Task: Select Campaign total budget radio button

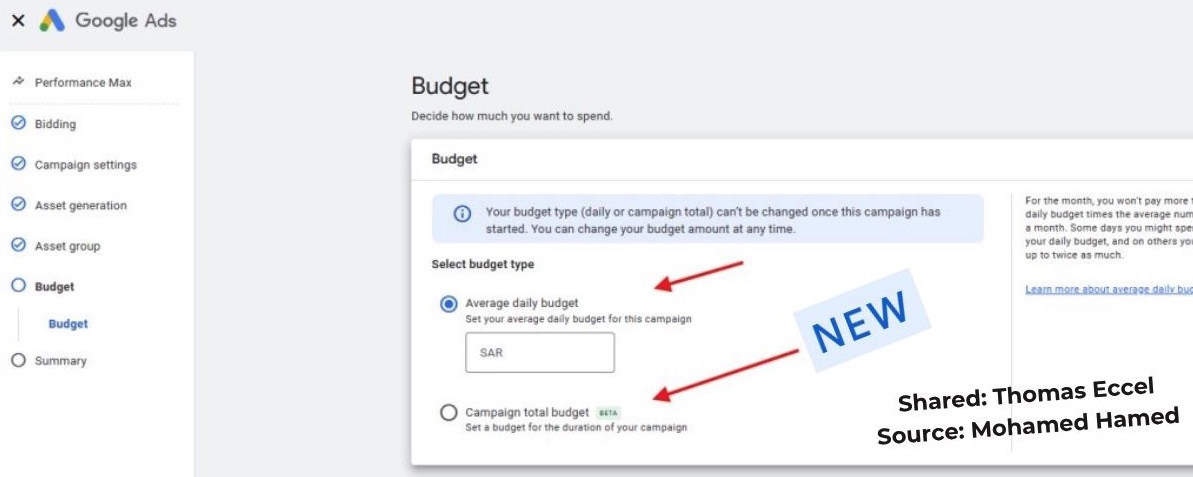Action: coord(449,413)
